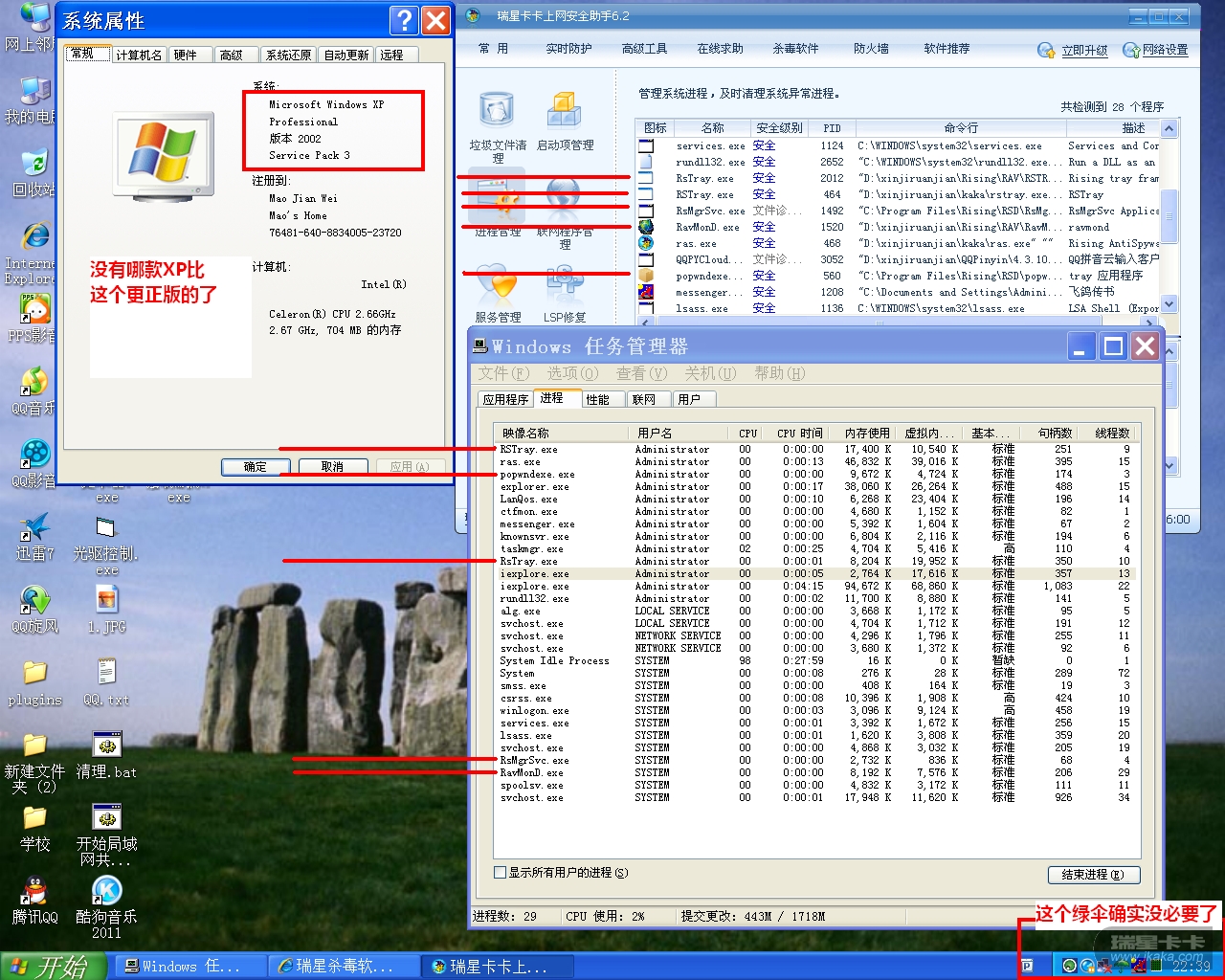Viewport: 1225px width, 980px height.
Task: Open 防火墙 tab in Rising Kaka
Action: 871,49
